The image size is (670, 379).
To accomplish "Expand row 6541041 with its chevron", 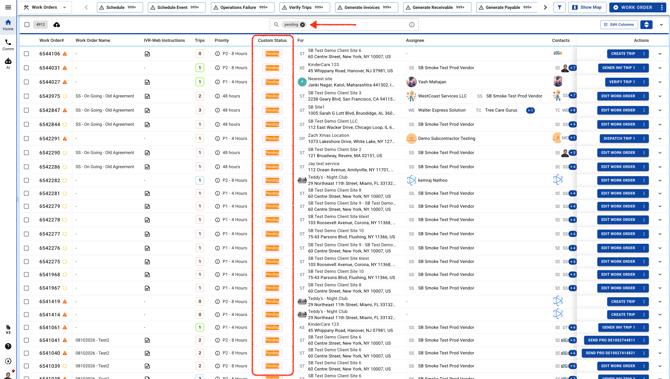I will tap(660, 341).
